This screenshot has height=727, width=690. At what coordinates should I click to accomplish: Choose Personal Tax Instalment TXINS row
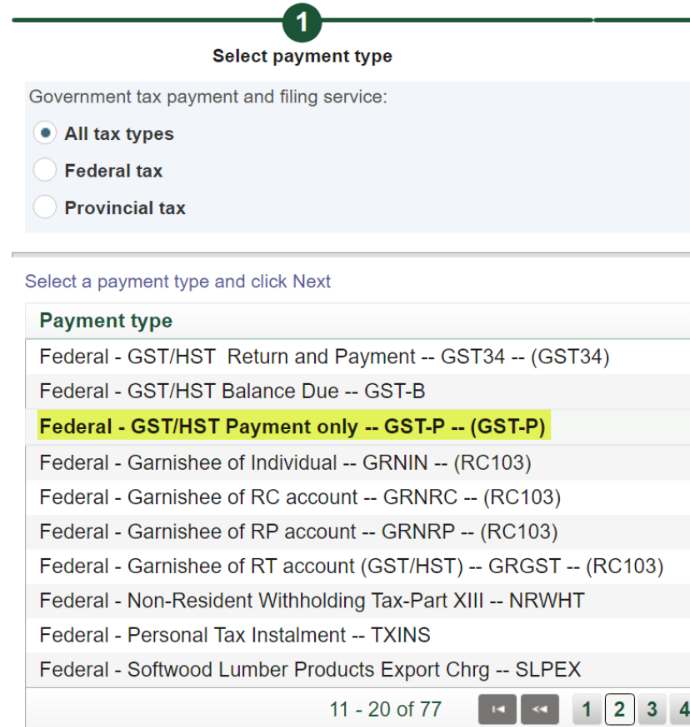click(x=358, y=635)
